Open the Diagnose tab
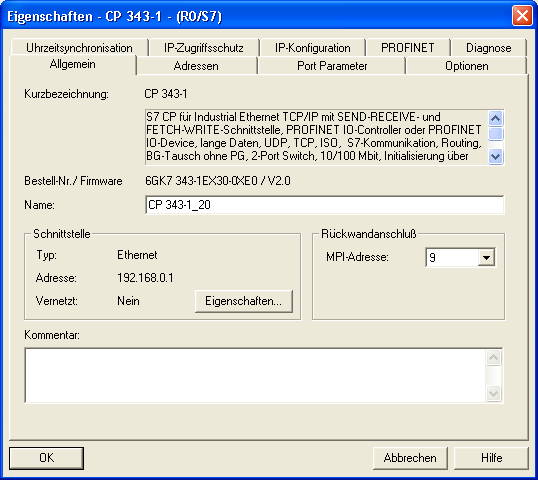The image size is (538, 480). pos(489,48)
